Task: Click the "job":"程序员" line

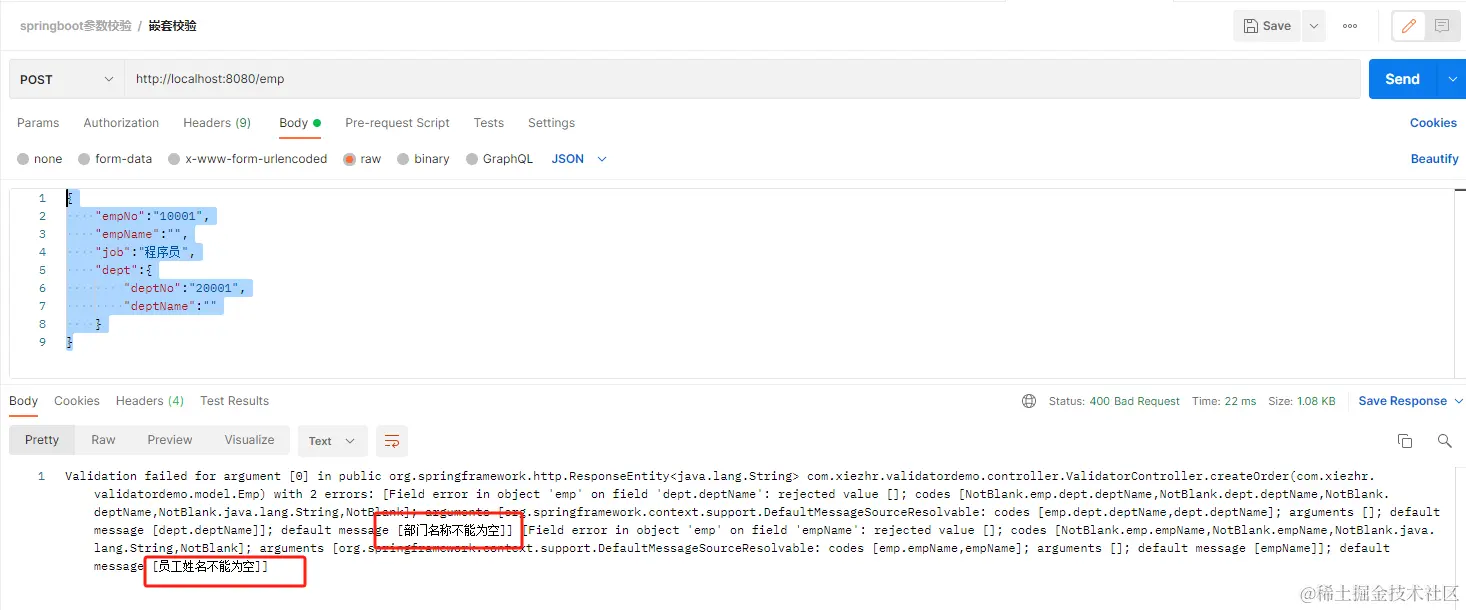Action: coord(147,252)
